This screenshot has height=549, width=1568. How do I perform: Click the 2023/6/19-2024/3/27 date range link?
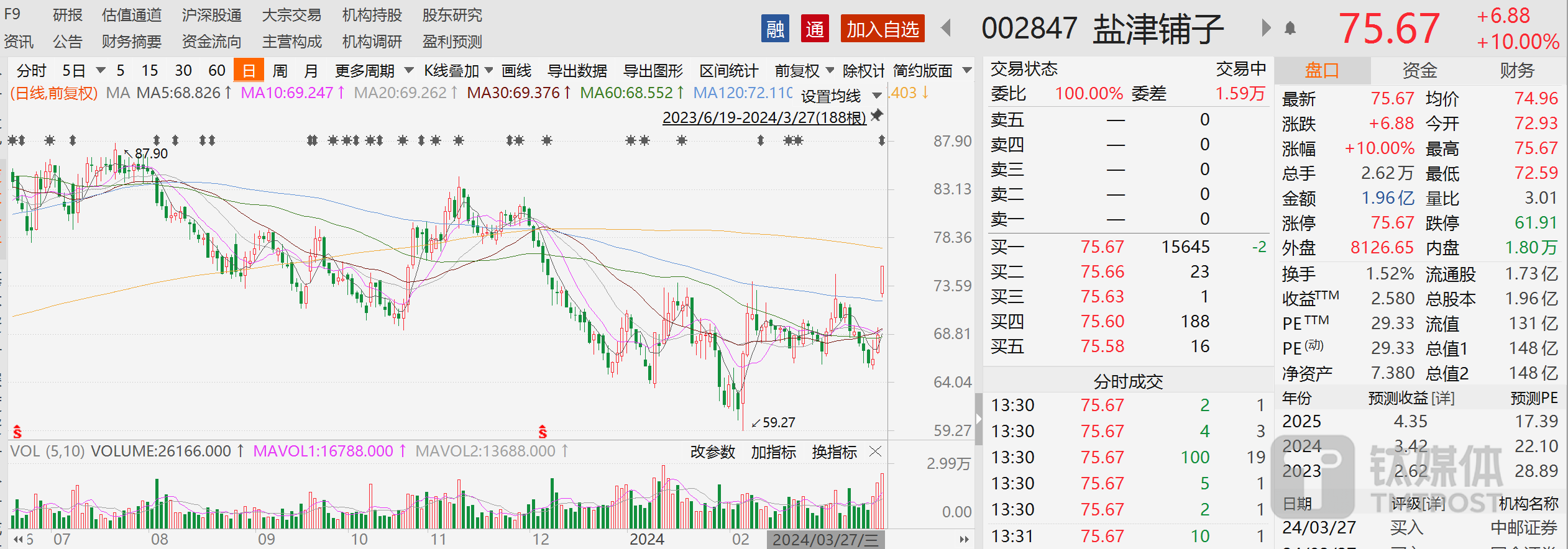click(x=764, y=117)
